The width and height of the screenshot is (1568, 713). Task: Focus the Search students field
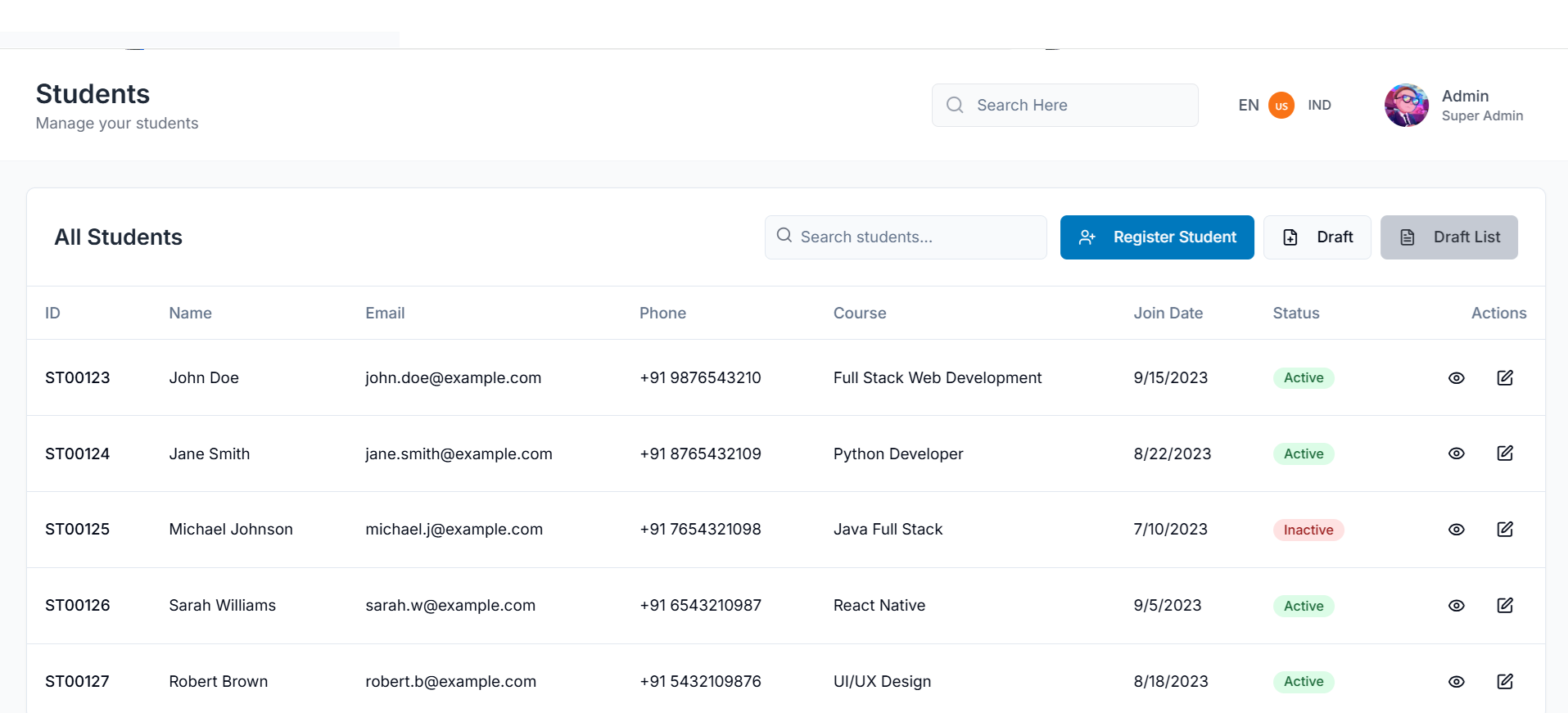pos(905,237)
